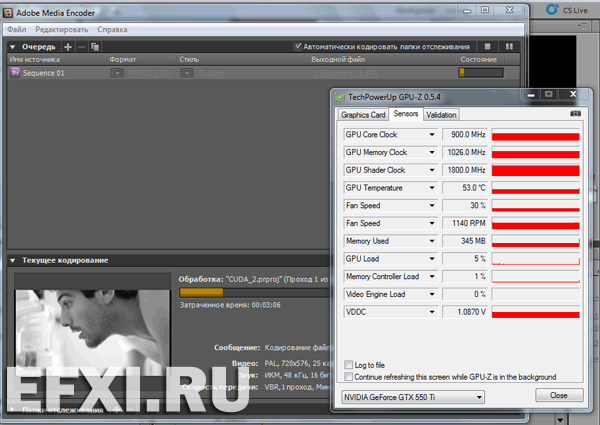Click the GPU Temperature history graph
The height and width of the screenshot is (425, 600).
(536, 188)
